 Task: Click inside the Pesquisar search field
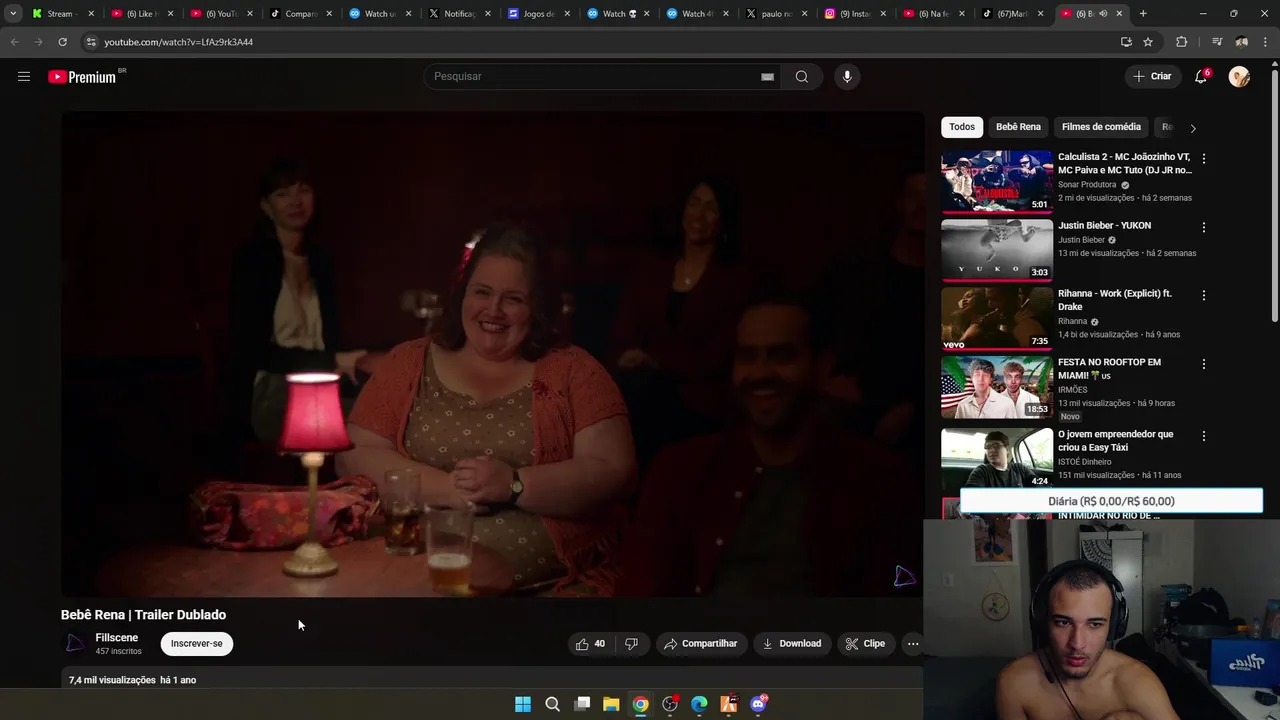point(600,77)
